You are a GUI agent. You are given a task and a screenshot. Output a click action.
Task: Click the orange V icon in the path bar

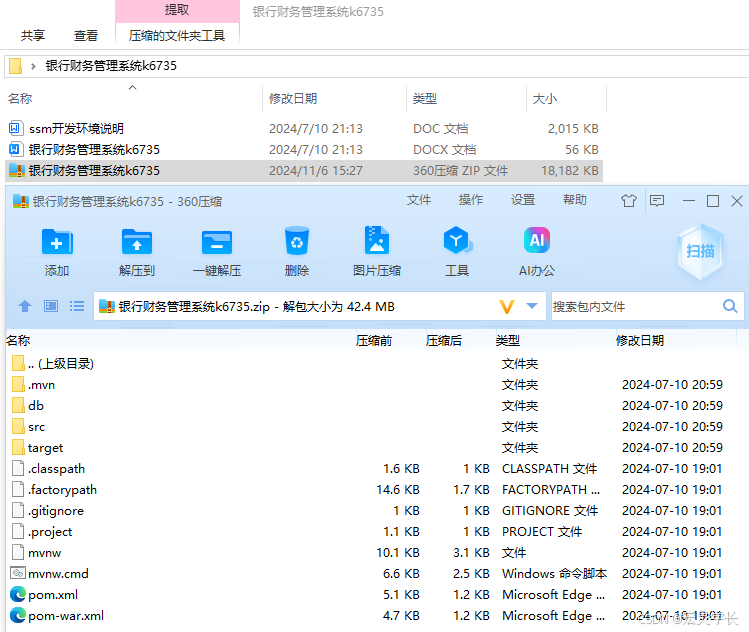pos(507,306)
